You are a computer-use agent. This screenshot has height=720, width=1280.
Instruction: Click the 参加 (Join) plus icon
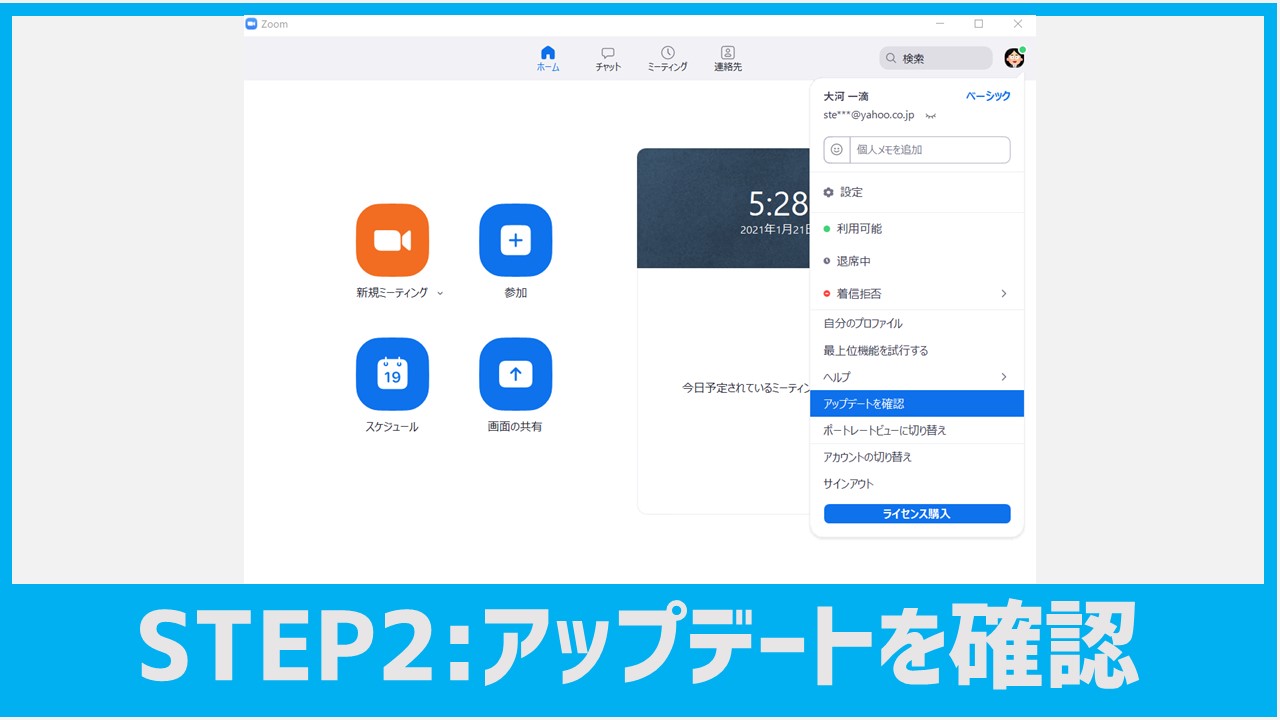click(515, 240)
